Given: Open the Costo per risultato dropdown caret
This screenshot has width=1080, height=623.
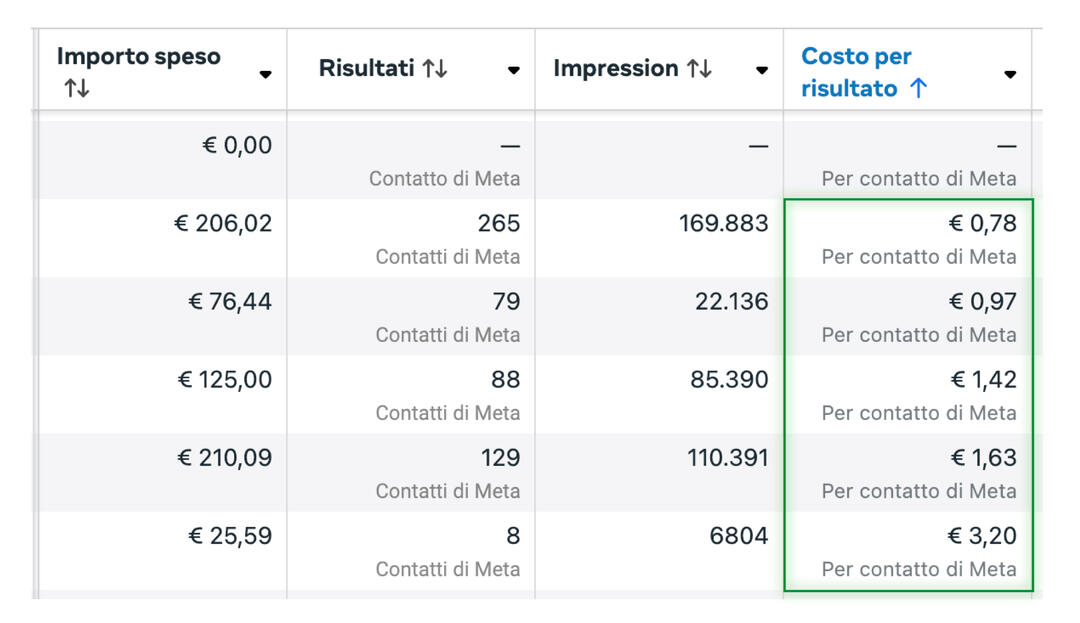Looking at the screenshot, I should pos(1009,74).
